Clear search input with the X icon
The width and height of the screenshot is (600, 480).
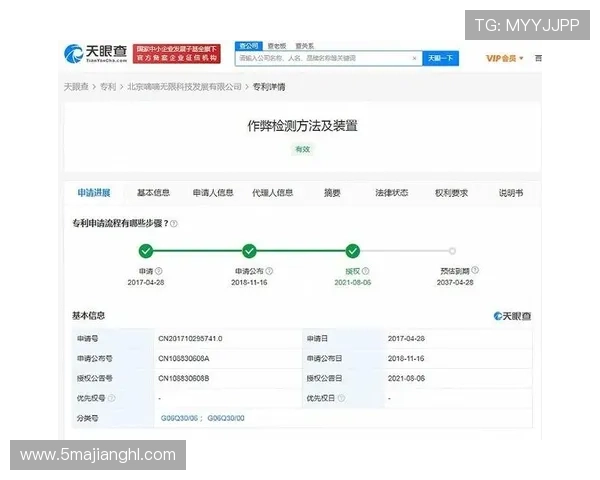(x=414, y=58)
